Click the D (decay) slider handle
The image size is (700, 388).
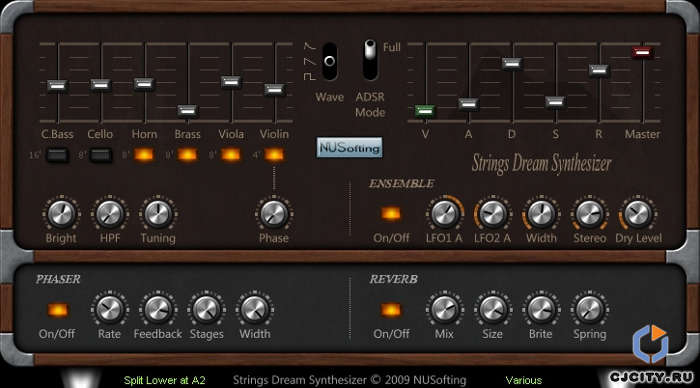512,63
